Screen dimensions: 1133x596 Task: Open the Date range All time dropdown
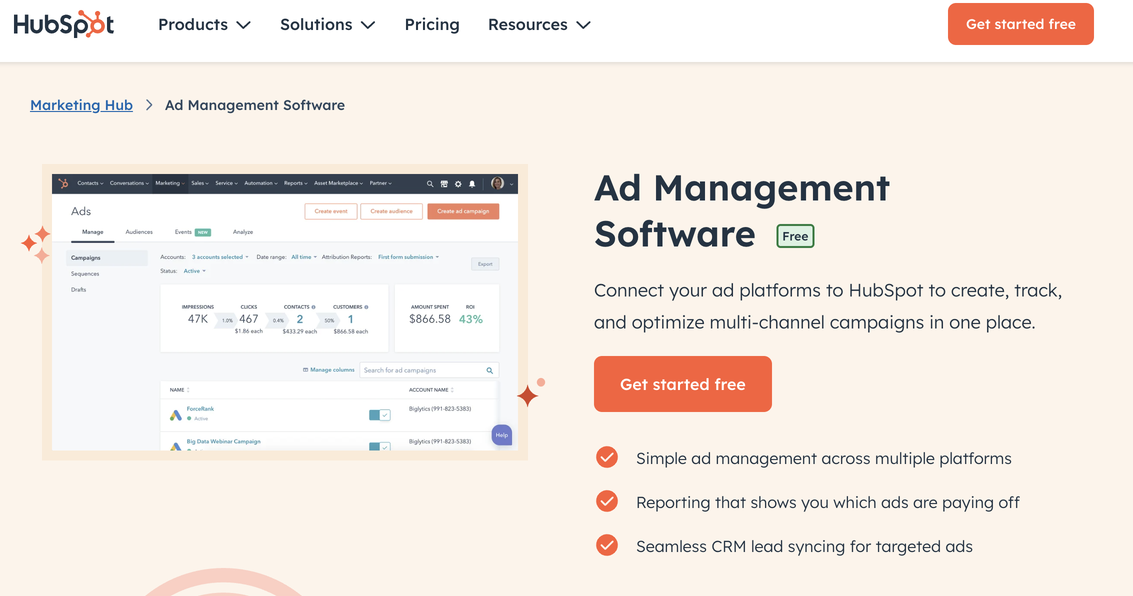click(302, 256)
